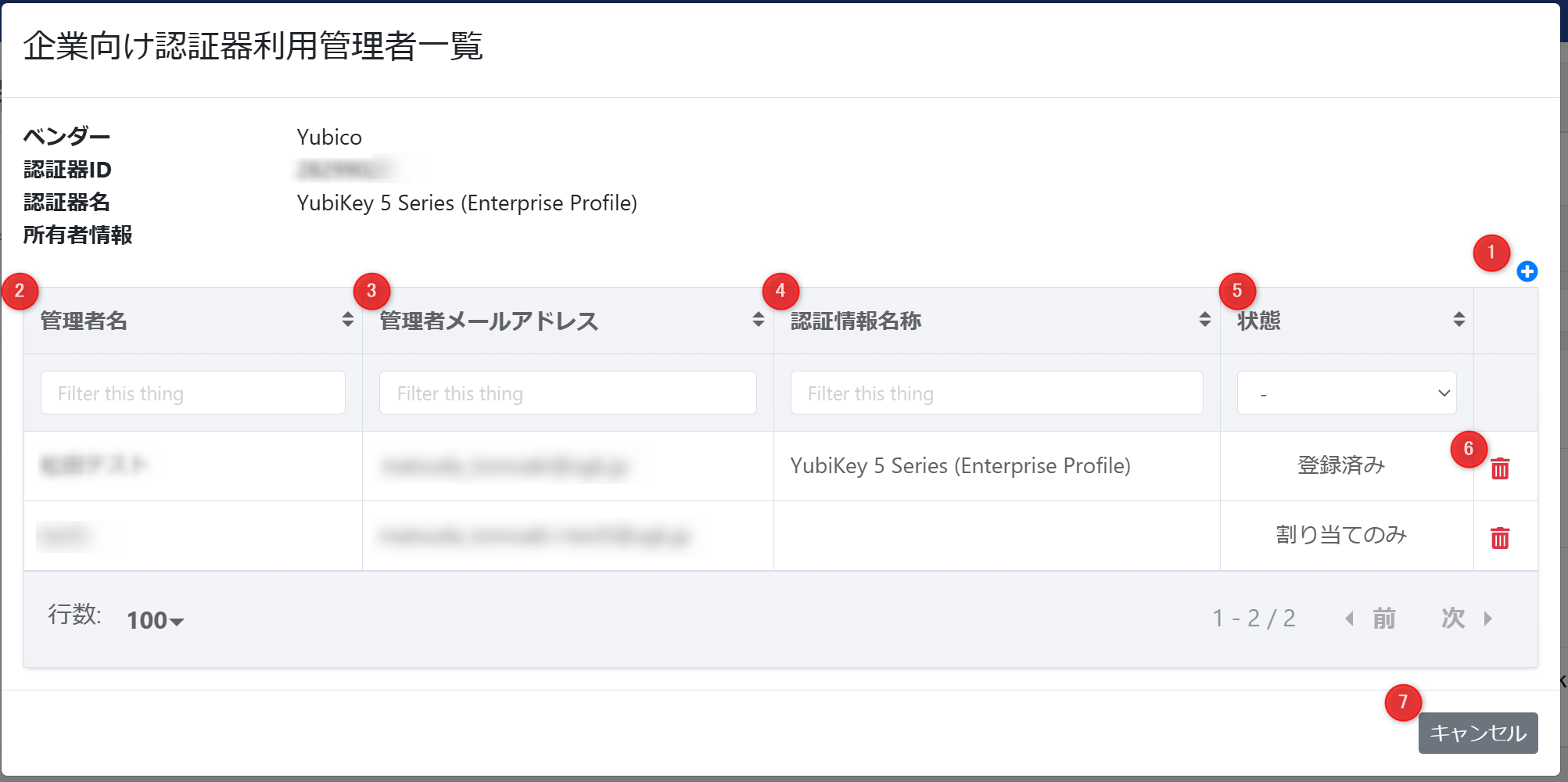Go to previous page with 前 arrow
Viewport: 1568px width, 782px height.
pos(1370,619)
